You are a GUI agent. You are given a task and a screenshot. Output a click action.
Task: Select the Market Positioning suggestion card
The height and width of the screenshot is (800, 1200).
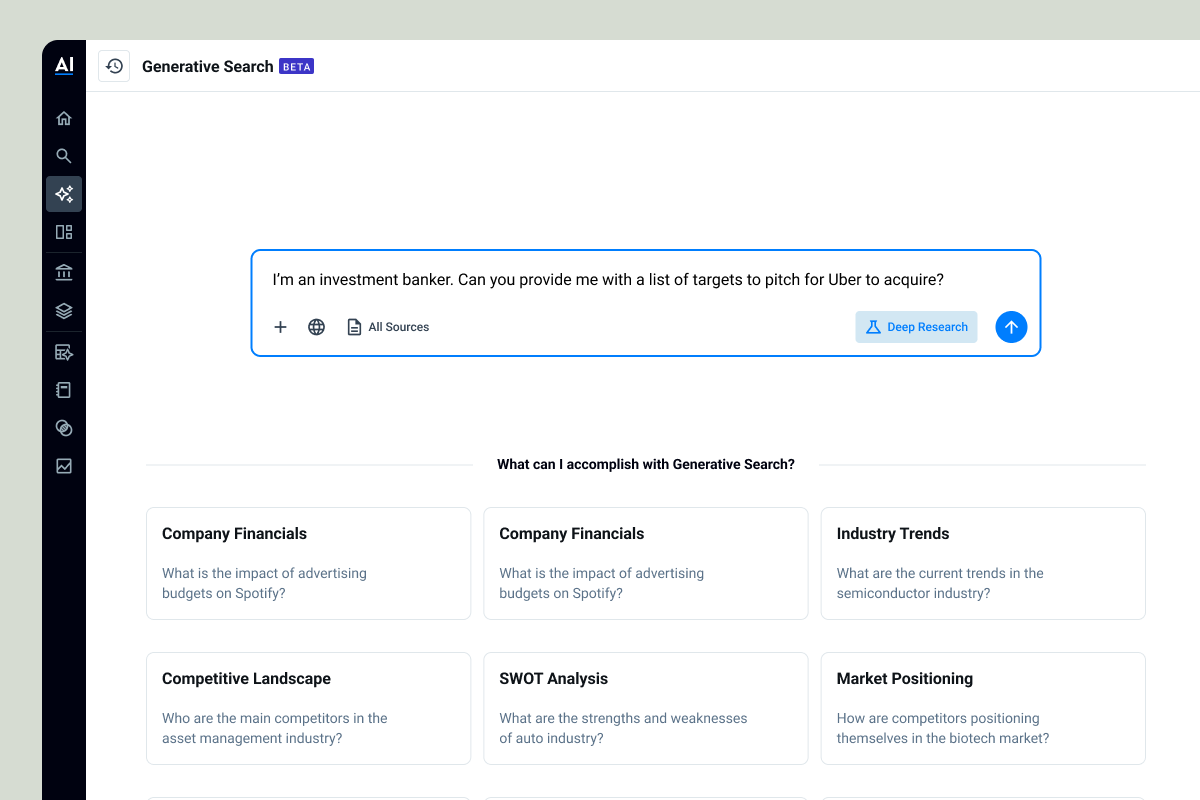pos(983,708)
